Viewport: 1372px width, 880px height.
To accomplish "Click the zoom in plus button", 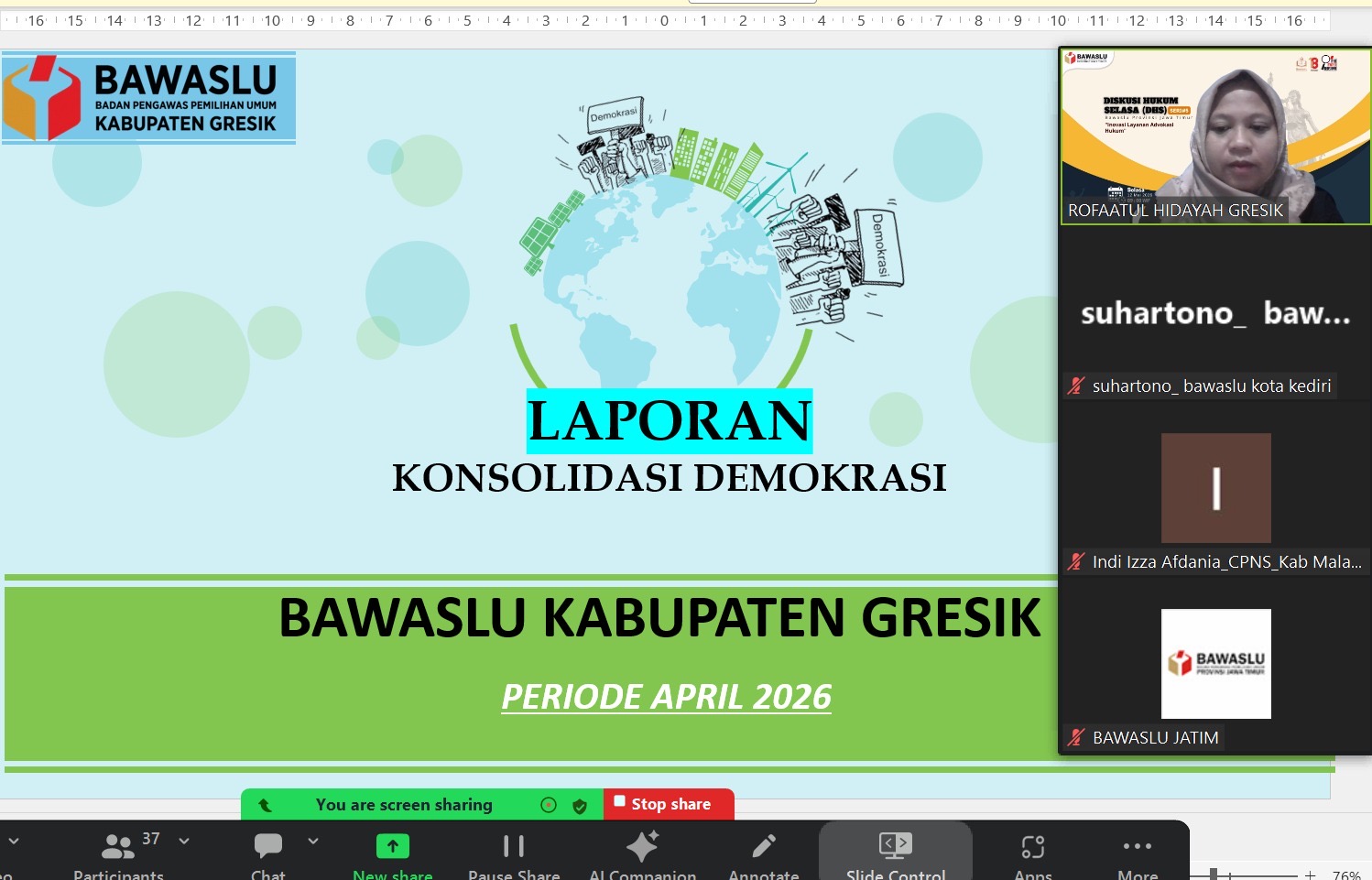I will click(x=1310, y=875).
